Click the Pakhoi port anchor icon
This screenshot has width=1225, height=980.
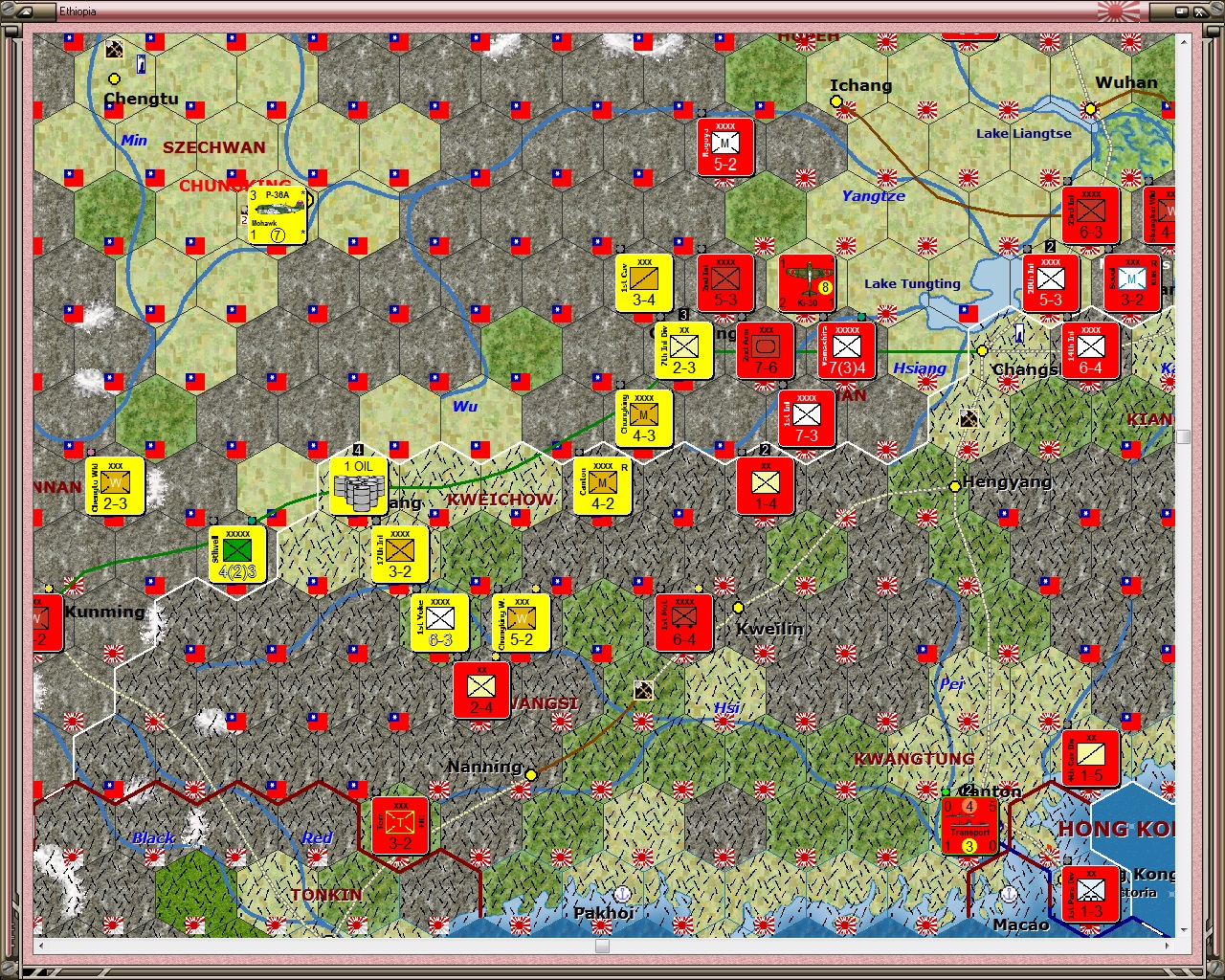click(622, 894)
